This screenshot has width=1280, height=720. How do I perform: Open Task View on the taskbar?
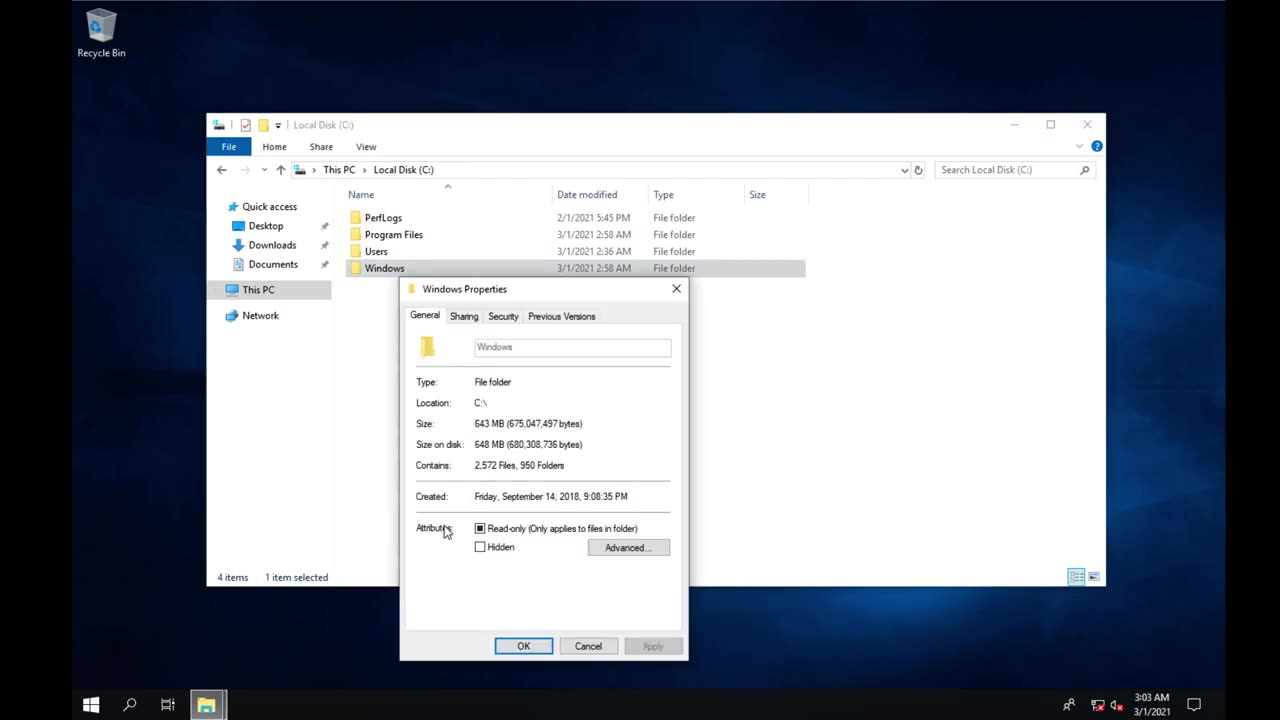pyautogui.click(x=168, y=705)
